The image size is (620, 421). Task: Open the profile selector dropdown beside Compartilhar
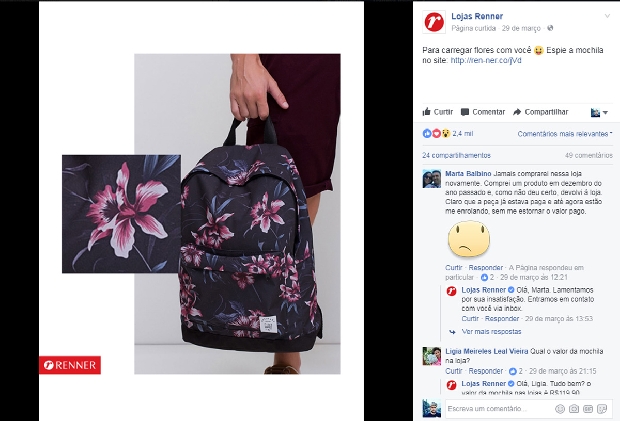pos(599,113)
